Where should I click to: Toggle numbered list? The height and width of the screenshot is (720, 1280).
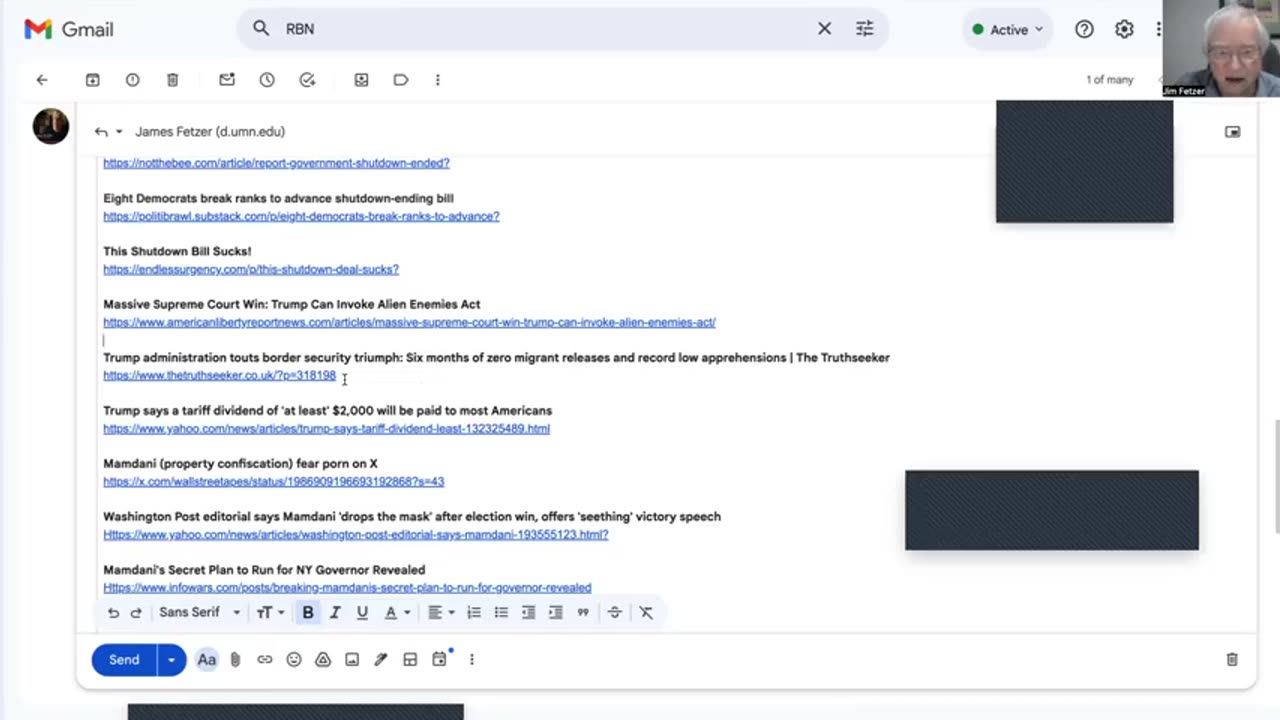(474, 613)
